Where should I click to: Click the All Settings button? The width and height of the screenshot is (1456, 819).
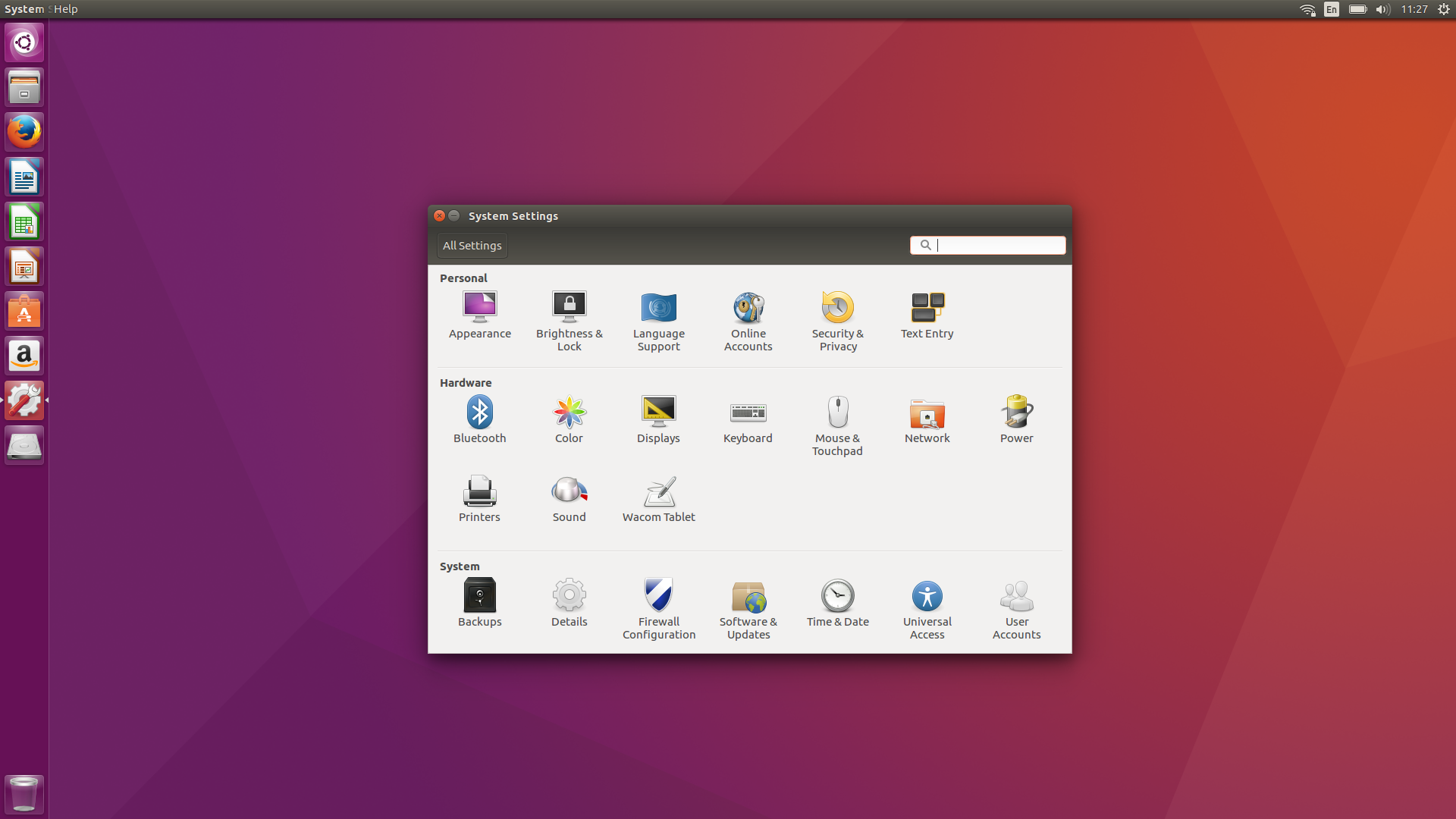pos(472,246)
